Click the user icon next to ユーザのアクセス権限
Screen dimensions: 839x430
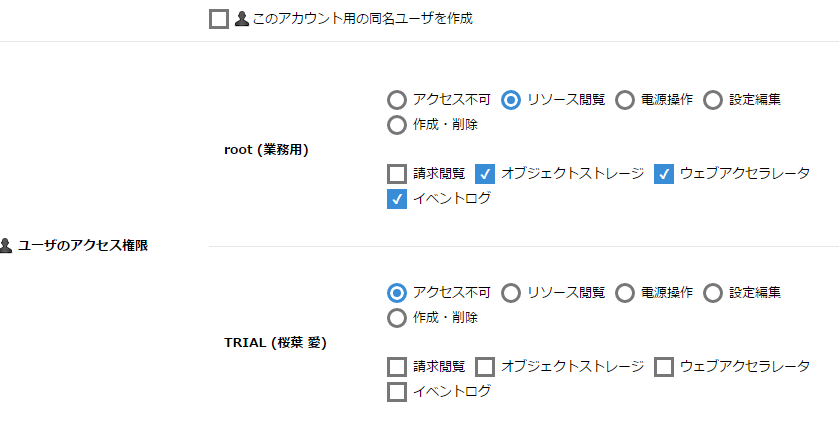(6, 245)
